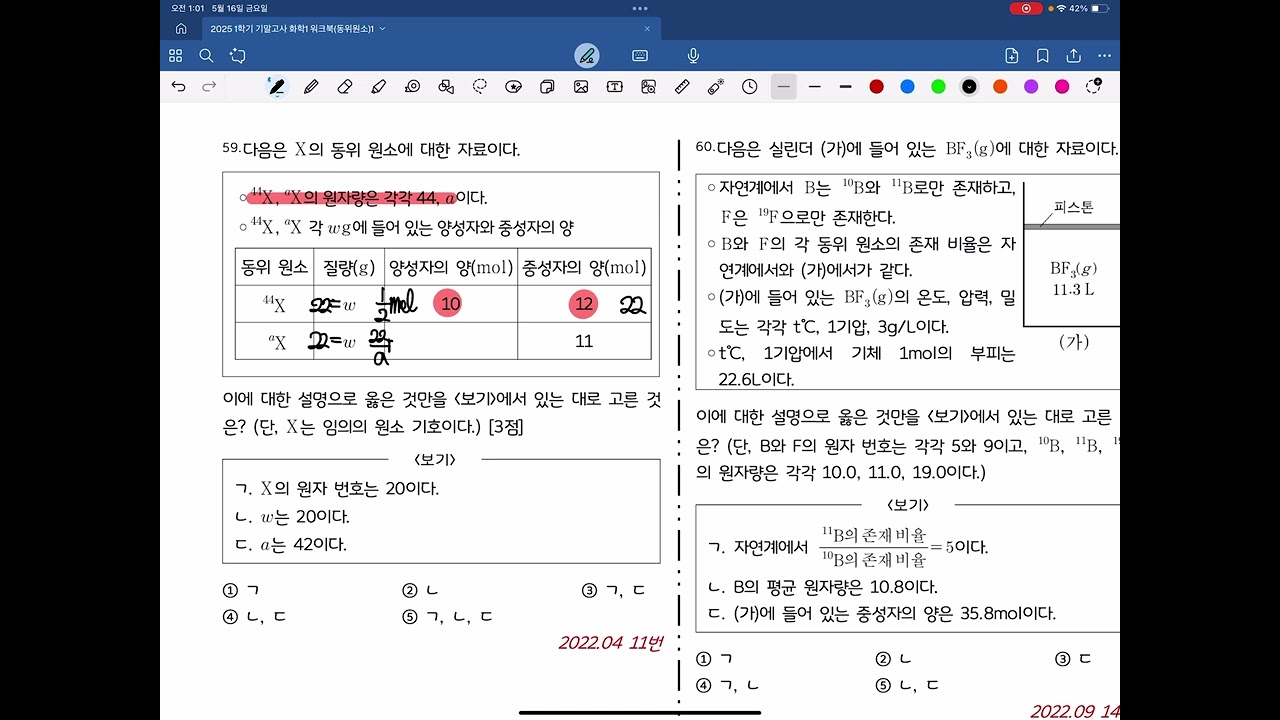Toggle the handwriting pen input mode
Viewport: 1280px width, 720px height.
(587, 56)
